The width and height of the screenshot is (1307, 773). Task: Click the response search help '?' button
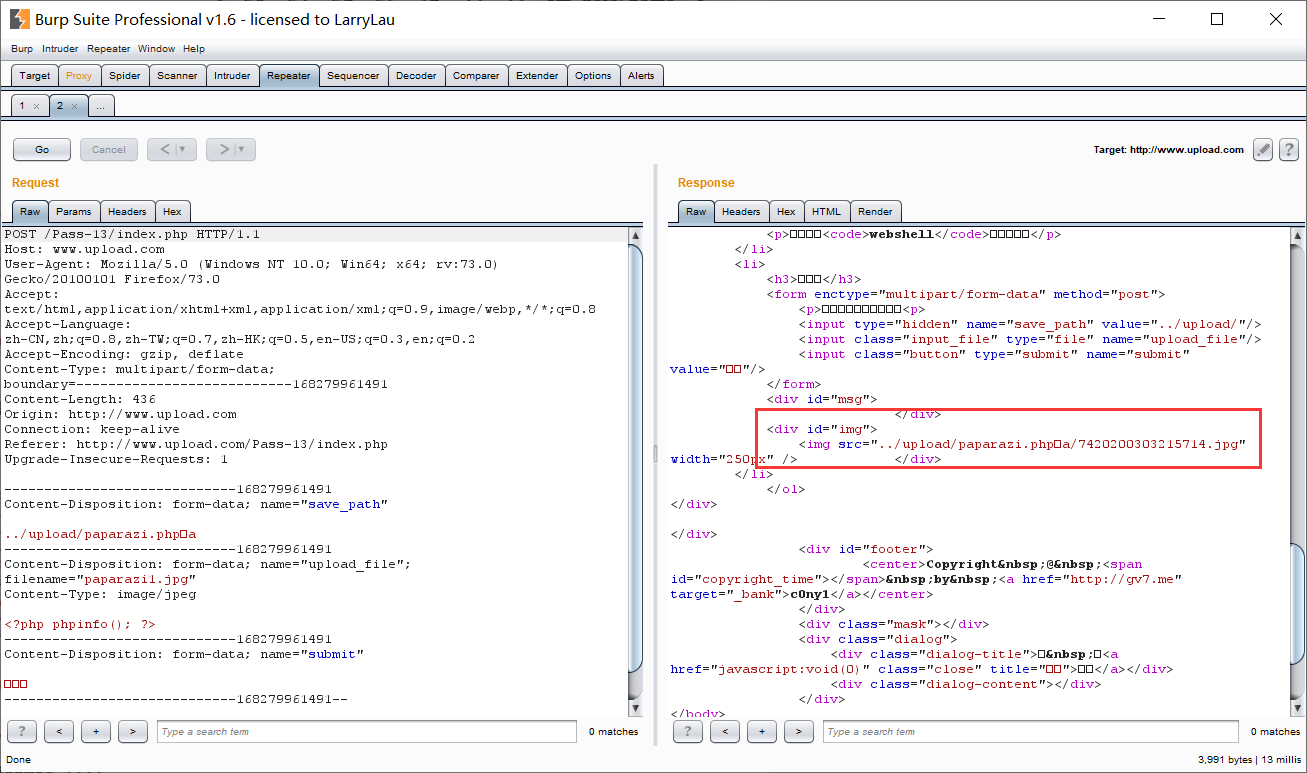pos(688,732)
